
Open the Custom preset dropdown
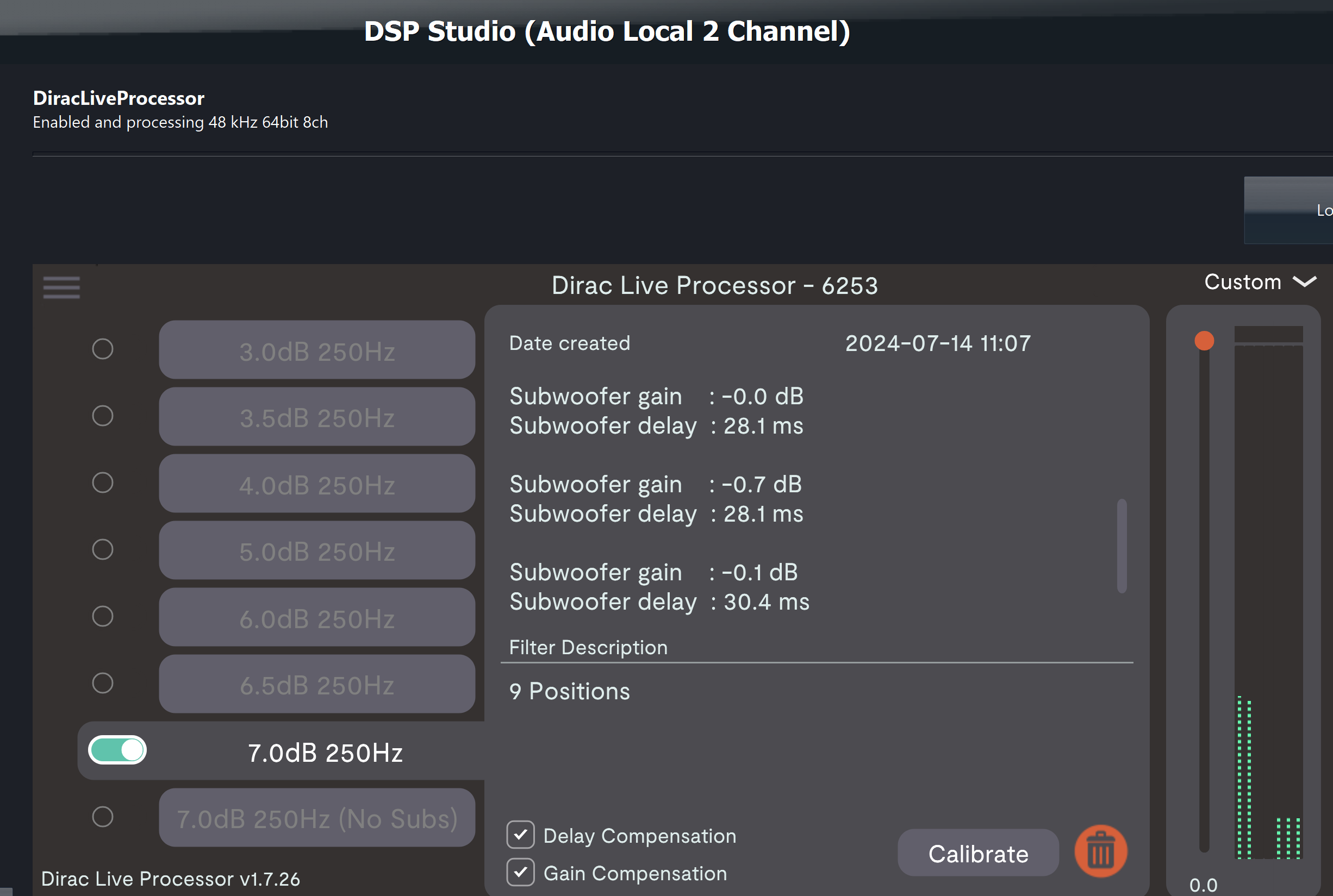pyautogui.click(x=1260, y=281)
